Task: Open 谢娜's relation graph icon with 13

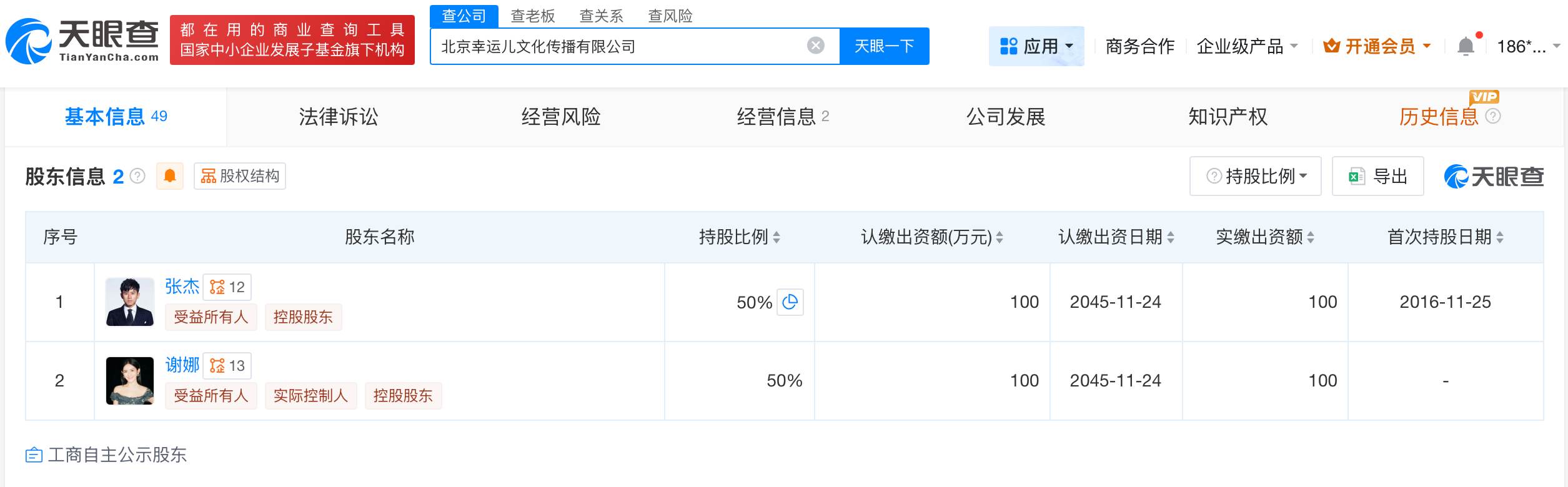Action: tap(227, 366)
